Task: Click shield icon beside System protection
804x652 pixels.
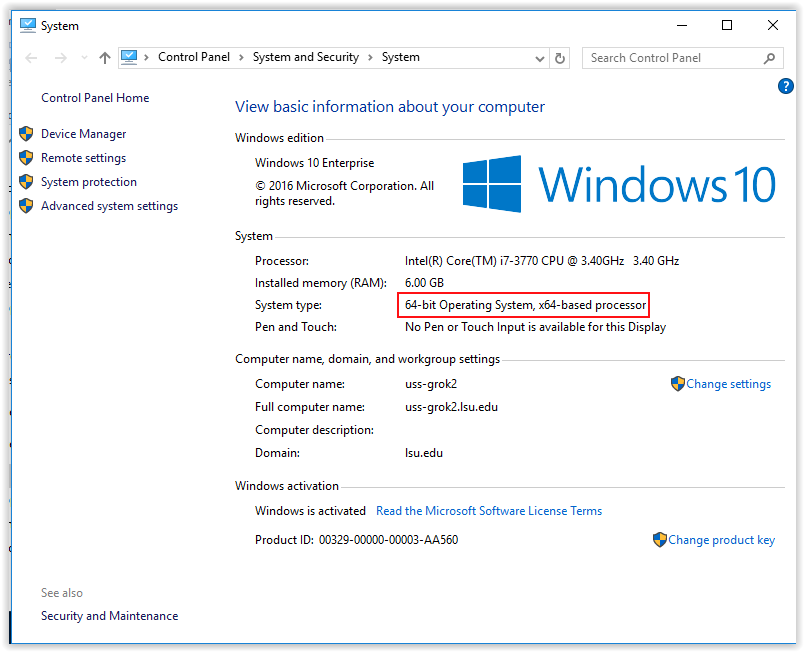Action: [x=26, y=181]
